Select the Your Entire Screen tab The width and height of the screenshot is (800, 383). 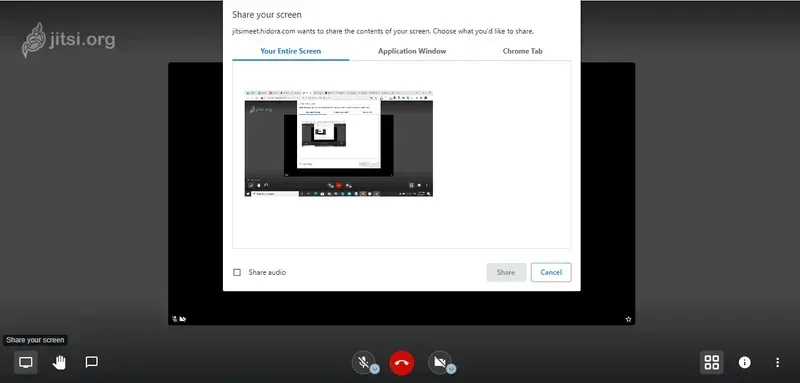click(x=291, y=51)
